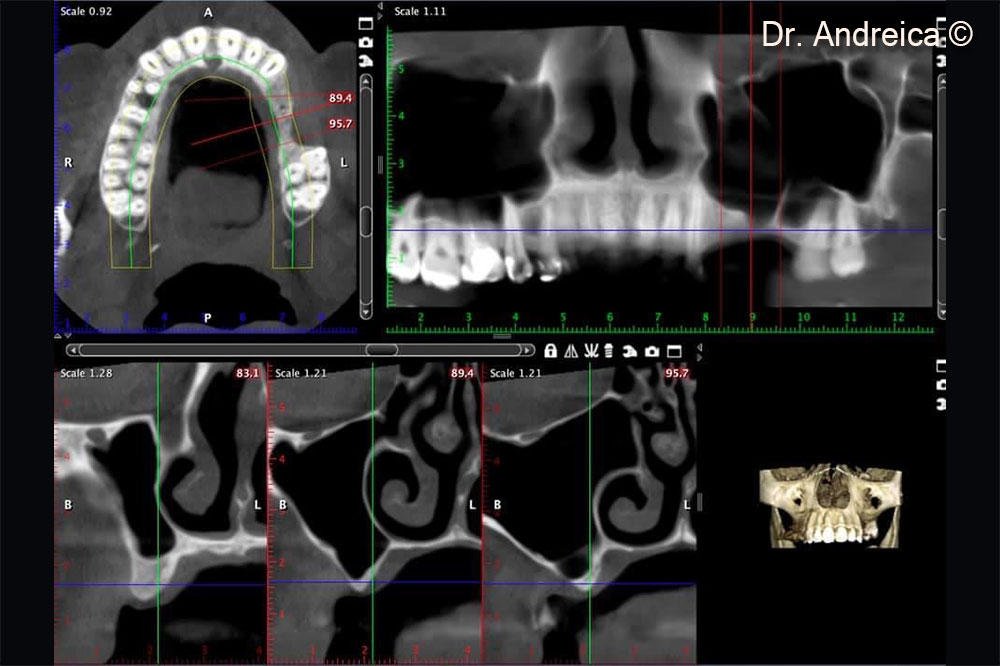Viewport: 1000px width, 666px height.
Task: Maximize the cross-section panel
Action: 673,351
